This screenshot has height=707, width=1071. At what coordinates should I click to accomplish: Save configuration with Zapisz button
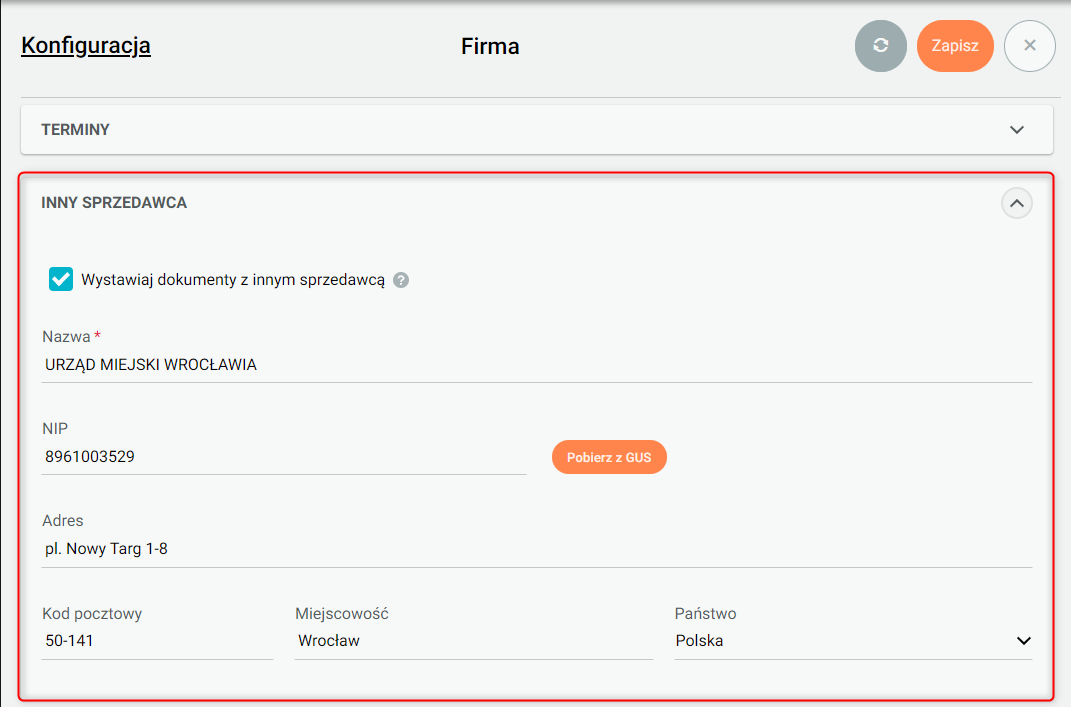point(955,46)
